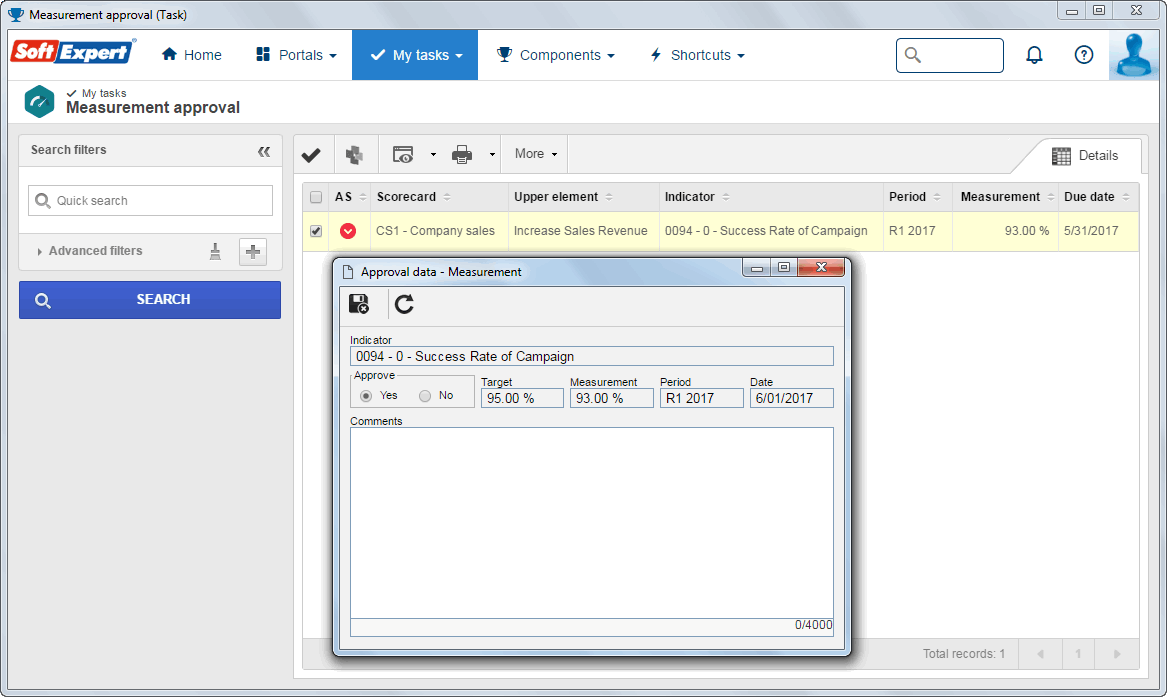
Task: Open the Shortcuts menu
Action: coord(697,55)
